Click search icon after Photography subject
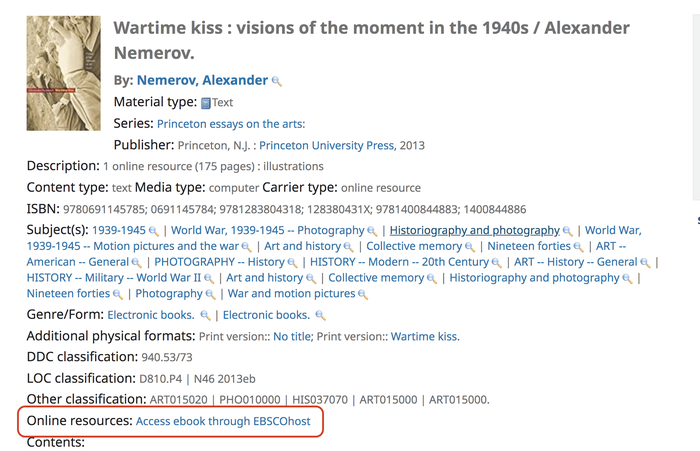The width and height of the screenshot is (700, 451). (x=211, y=295)
